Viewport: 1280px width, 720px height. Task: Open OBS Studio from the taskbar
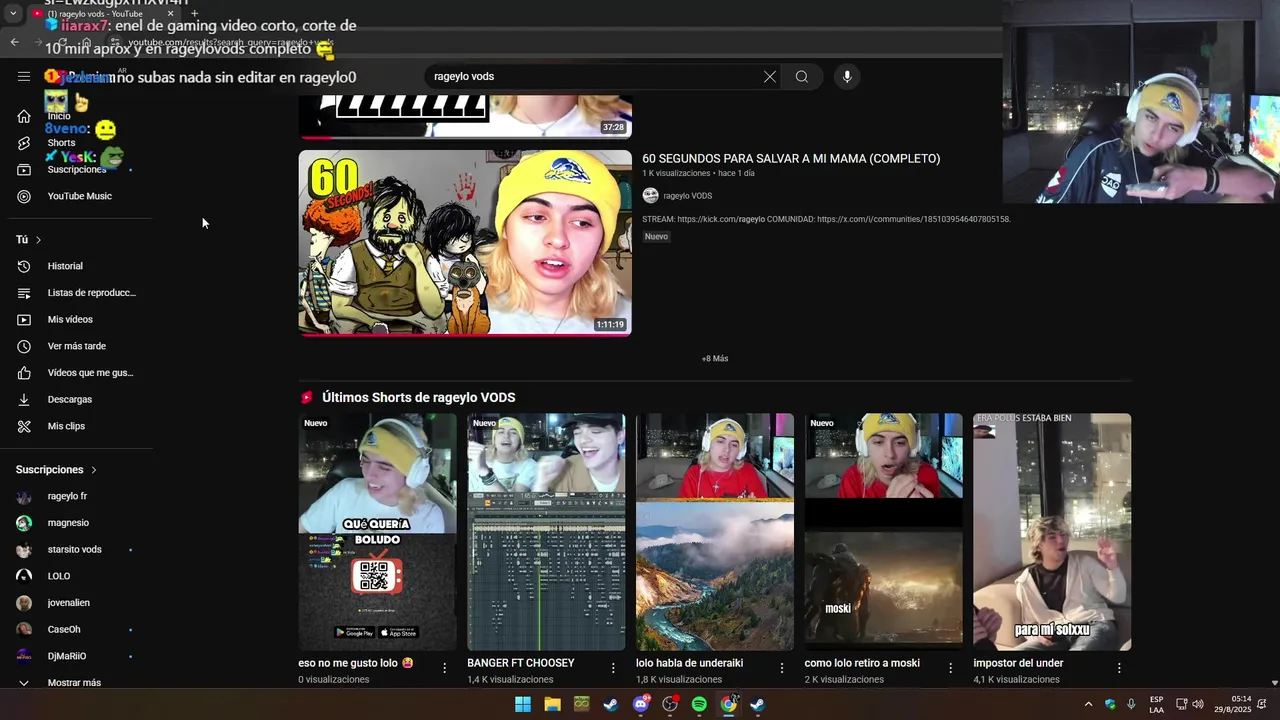670,704
